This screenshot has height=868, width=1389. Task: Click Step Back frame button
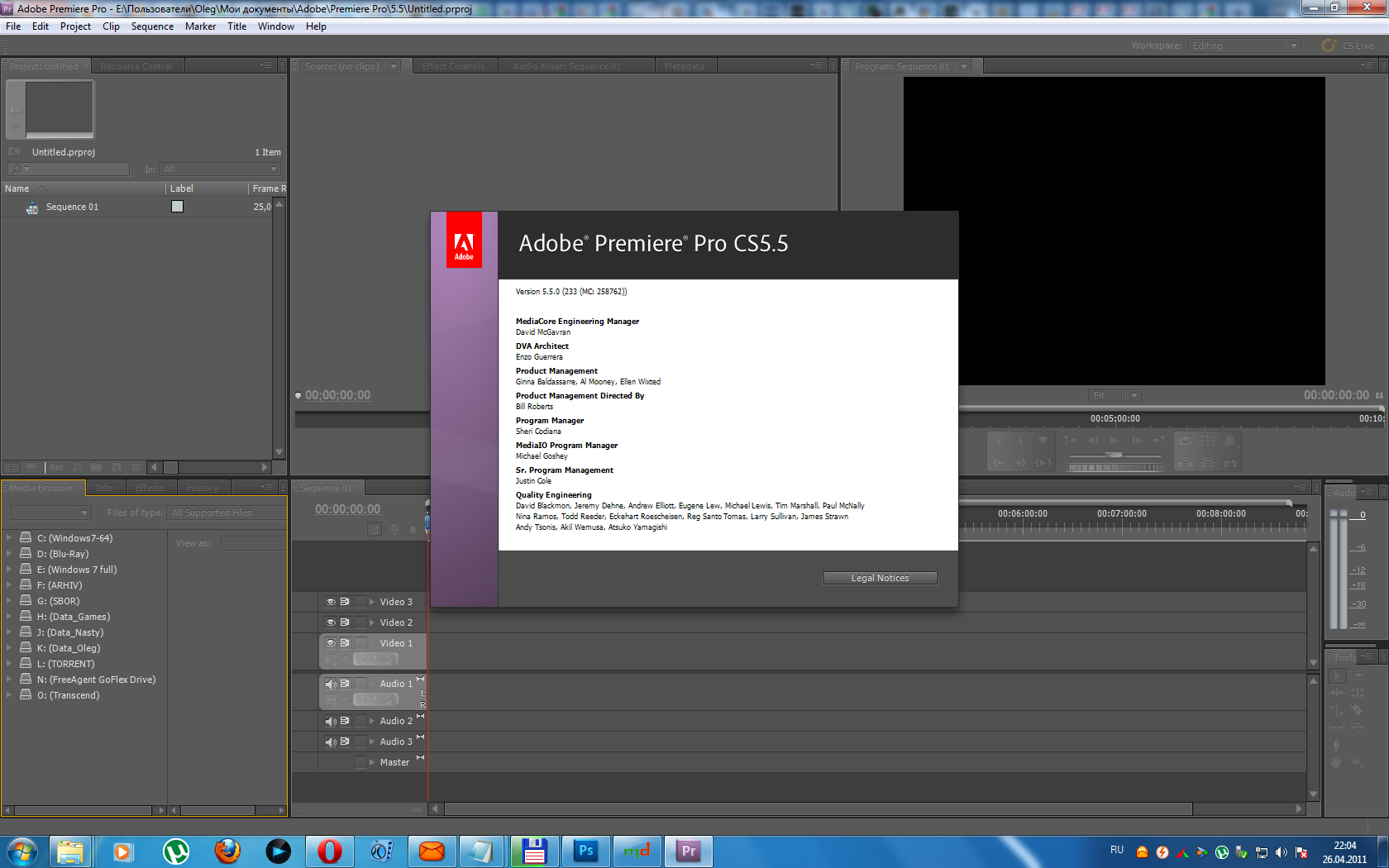(x=1092, y=441)
